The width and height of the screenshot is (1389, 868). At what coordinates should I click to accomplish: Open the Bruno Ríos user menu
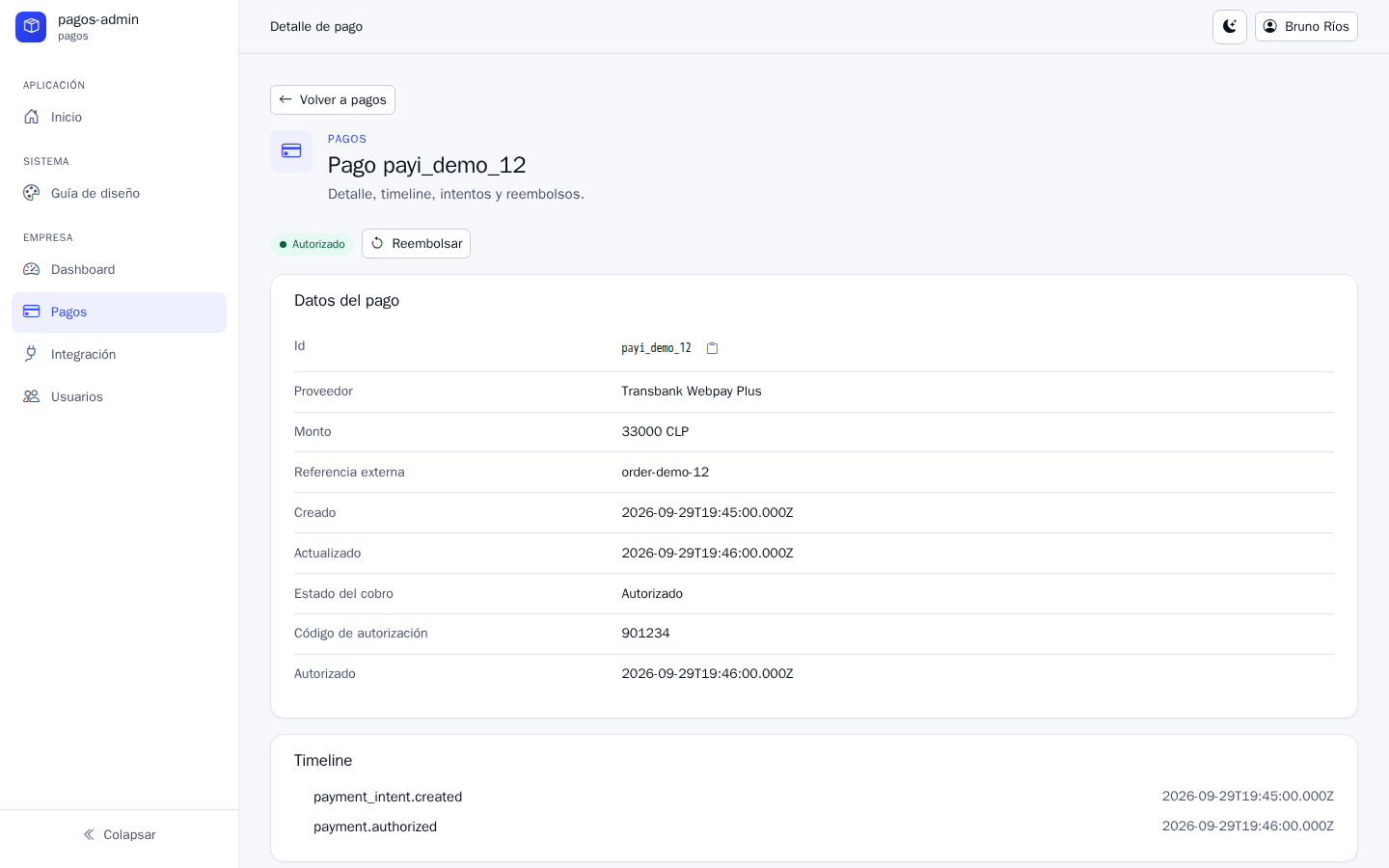tap(1306, 27)
